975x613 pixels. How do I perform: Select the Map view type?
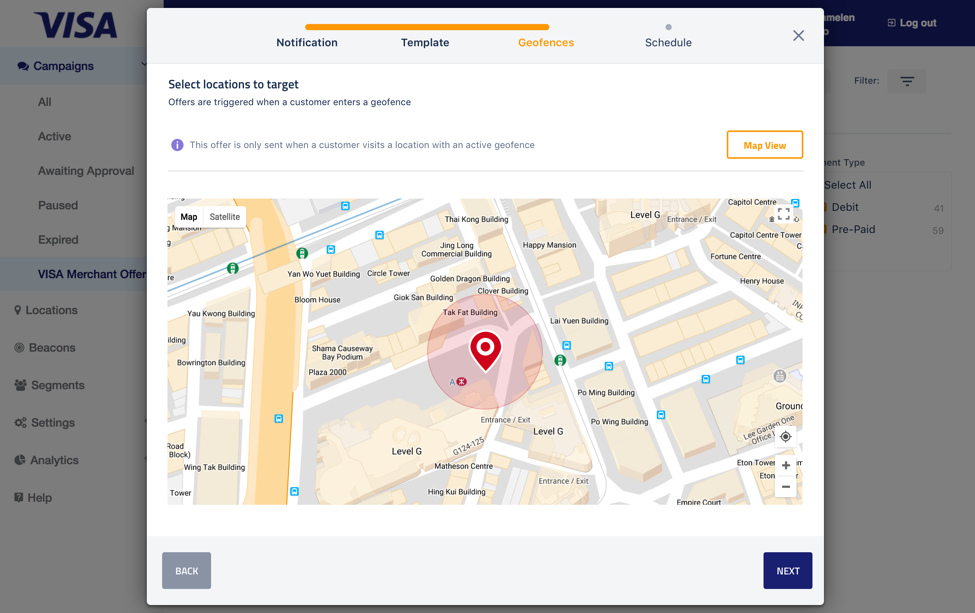189,217
